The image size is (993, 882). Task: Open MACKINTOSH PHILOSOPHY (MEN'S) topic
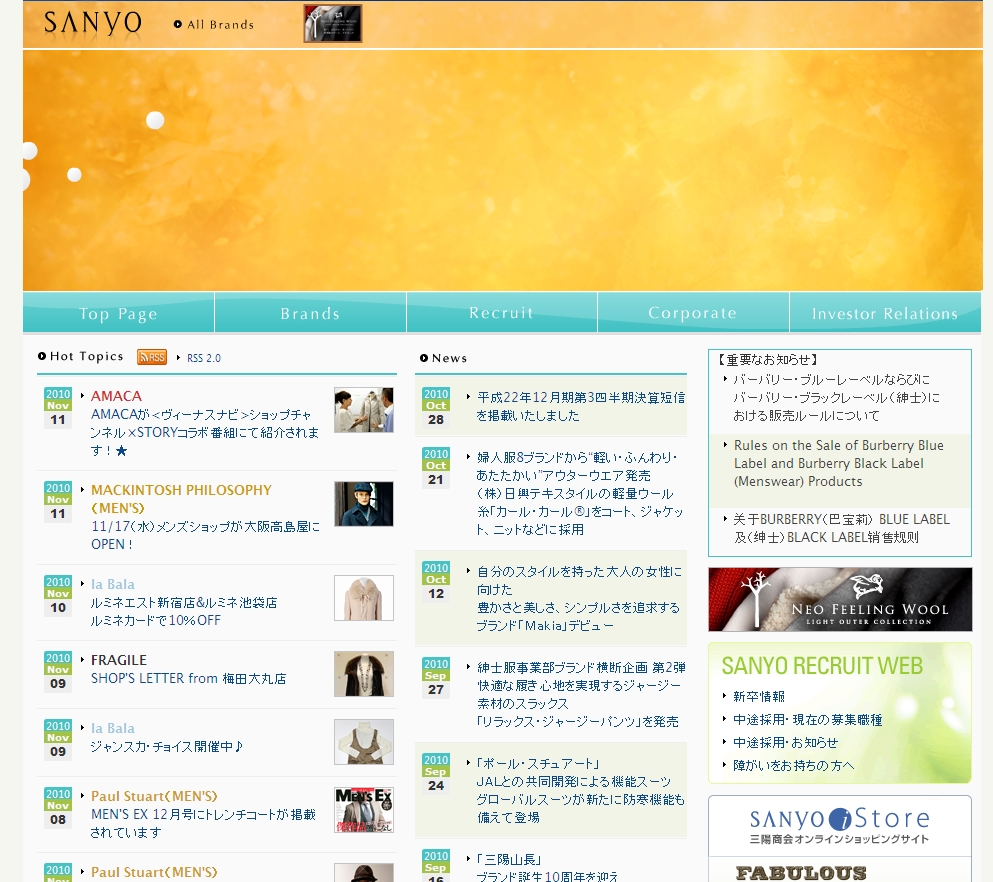181,499
